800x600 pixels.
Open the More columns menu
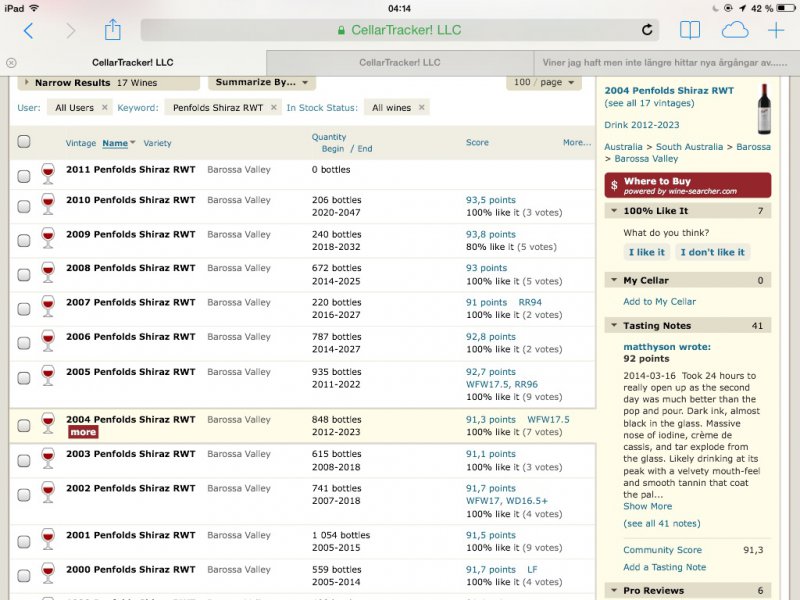(x=577, y=142)
